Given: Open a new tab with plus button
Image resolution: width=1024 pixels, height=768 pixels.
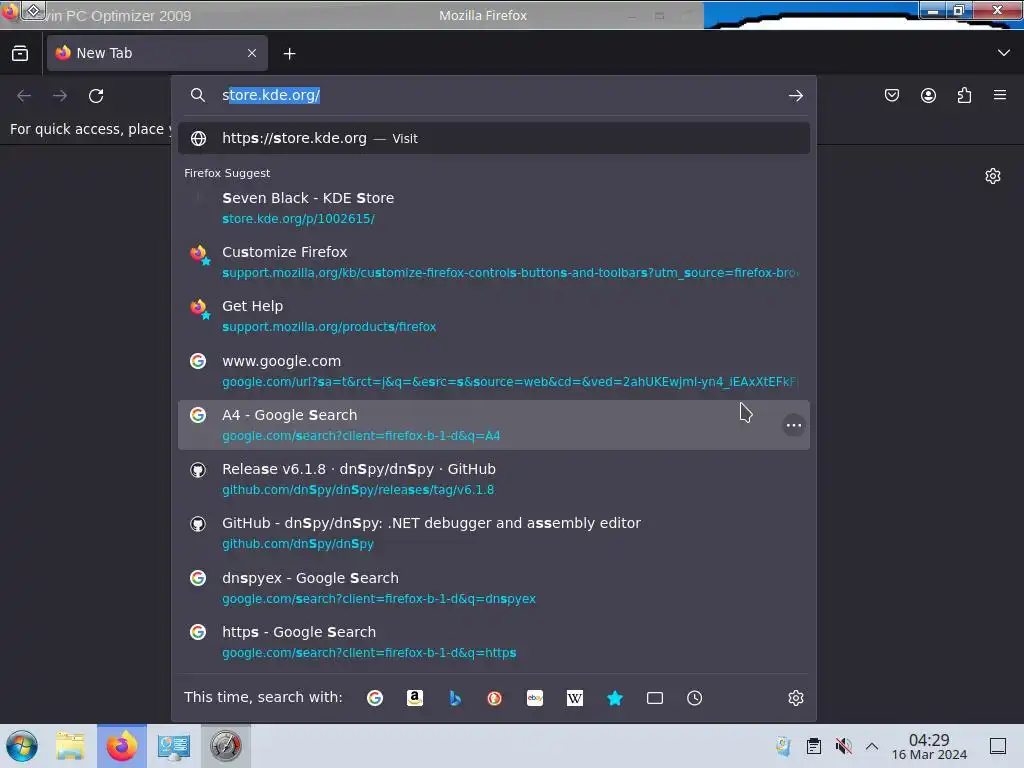Looking at the screenshot, I should tap(289, 54).
